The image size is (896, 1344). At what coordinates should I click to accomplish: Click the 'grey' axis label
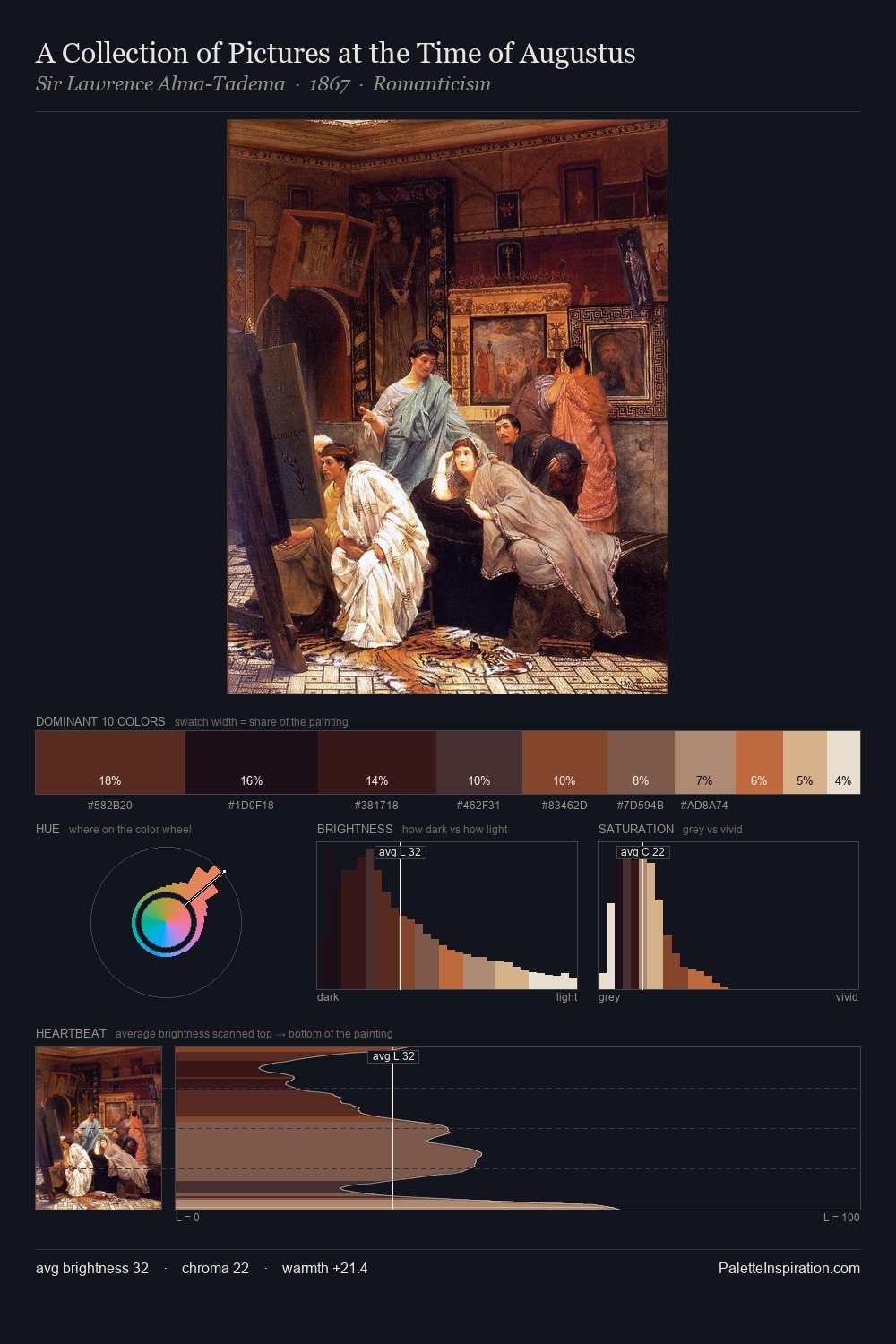(x=609, y=997)
